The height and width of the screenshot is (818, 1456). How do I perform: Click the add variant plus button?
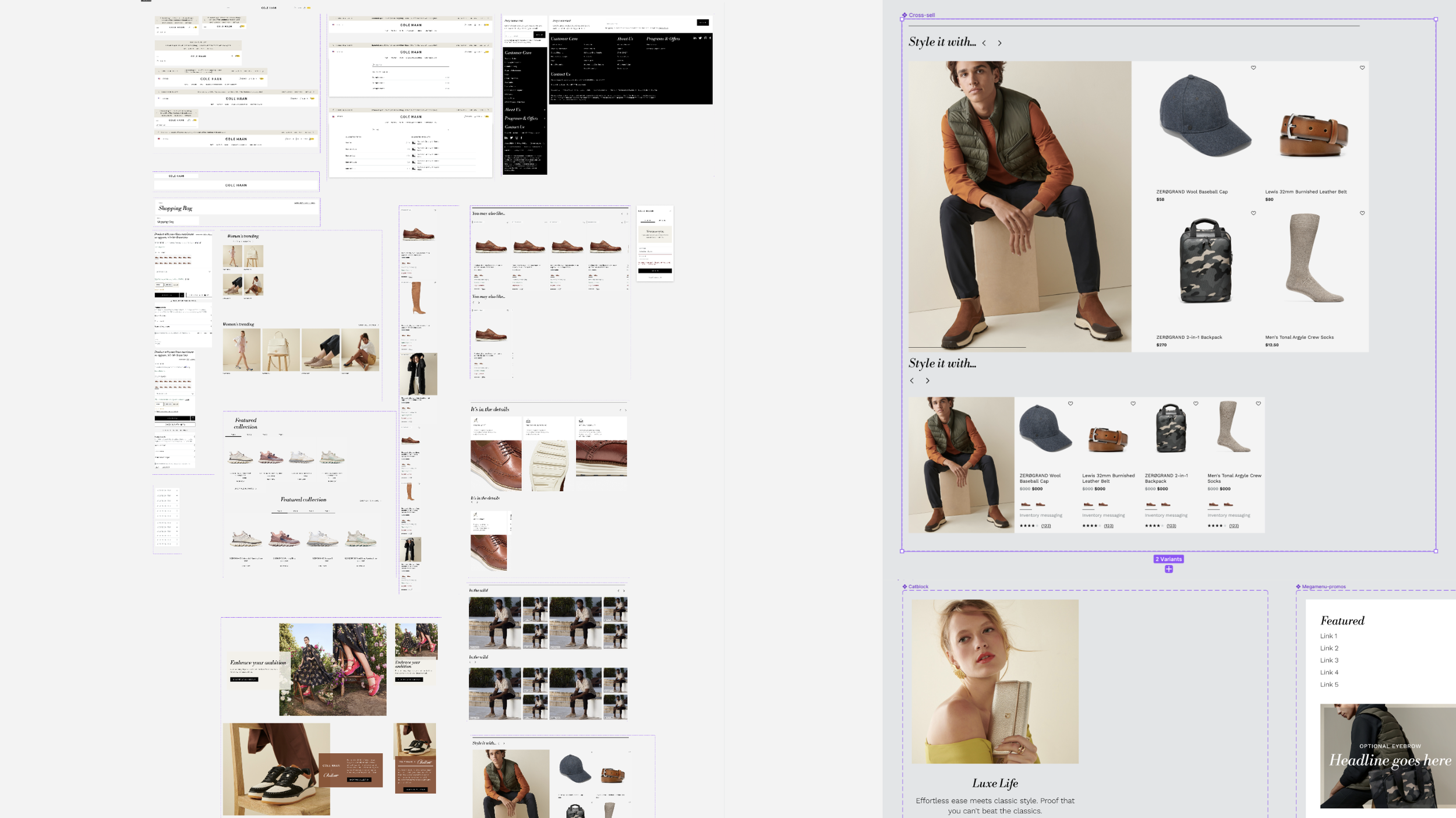(1168, 569)
